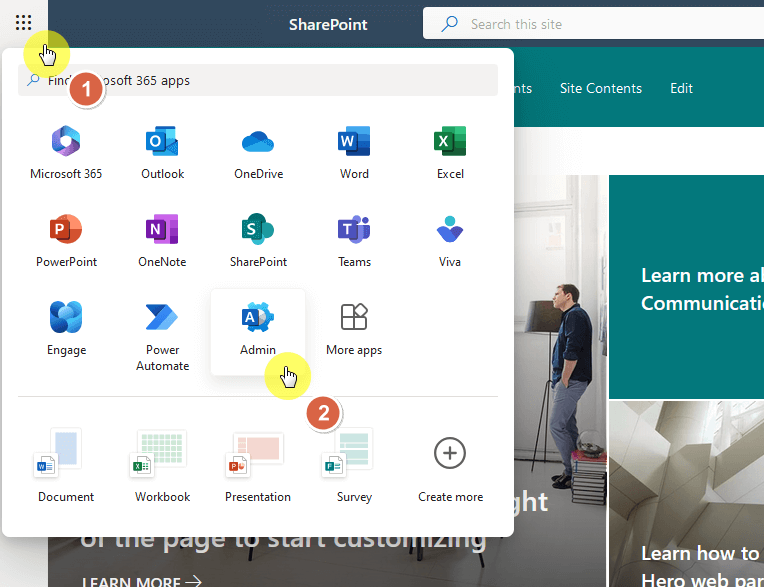Follow the LEARN MORE link in hero
This screenshot has height=587, width=764.
(x=142, y=582)
